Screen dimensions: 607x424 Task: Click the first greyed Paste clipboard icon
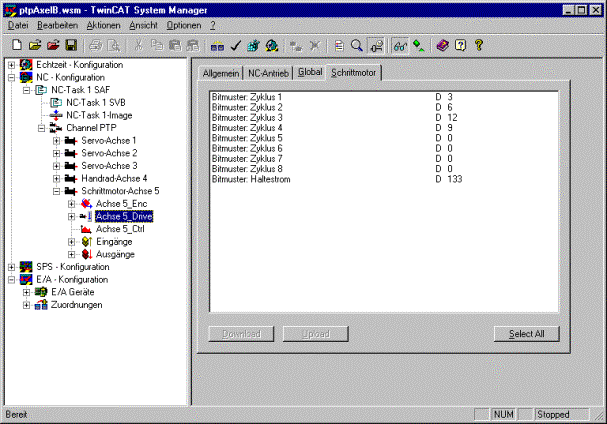coord(175,45)
